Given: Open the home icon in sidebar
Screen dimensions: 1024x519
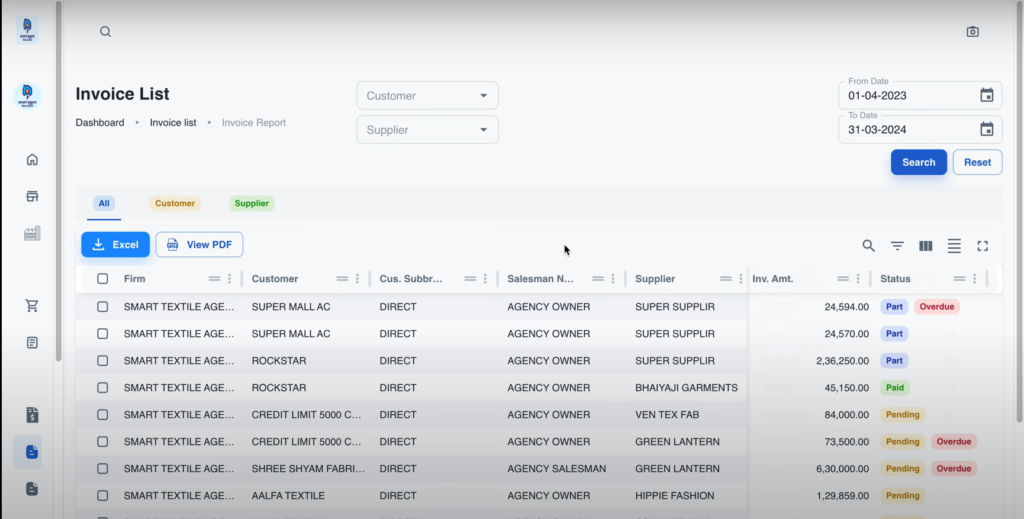Looking at the screenshot, I should 32,159.
